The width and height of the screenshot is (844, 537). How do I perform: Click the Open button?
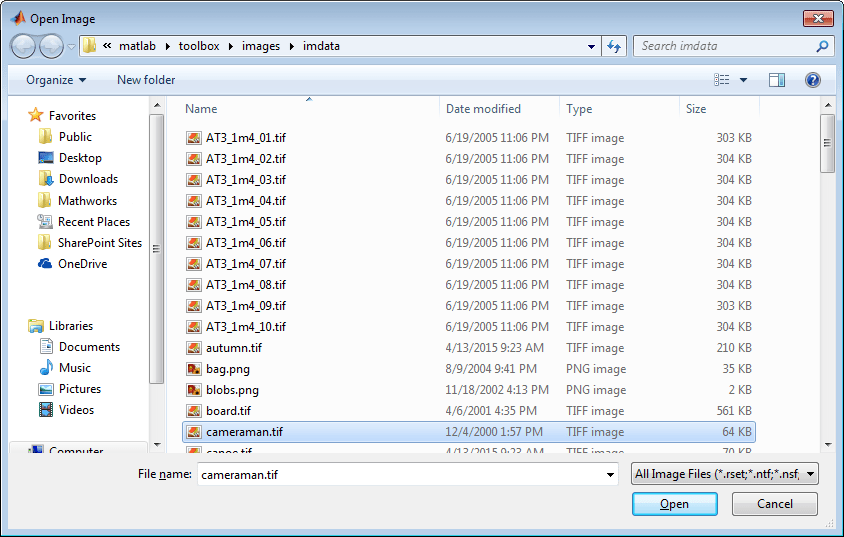pos(674,504)
